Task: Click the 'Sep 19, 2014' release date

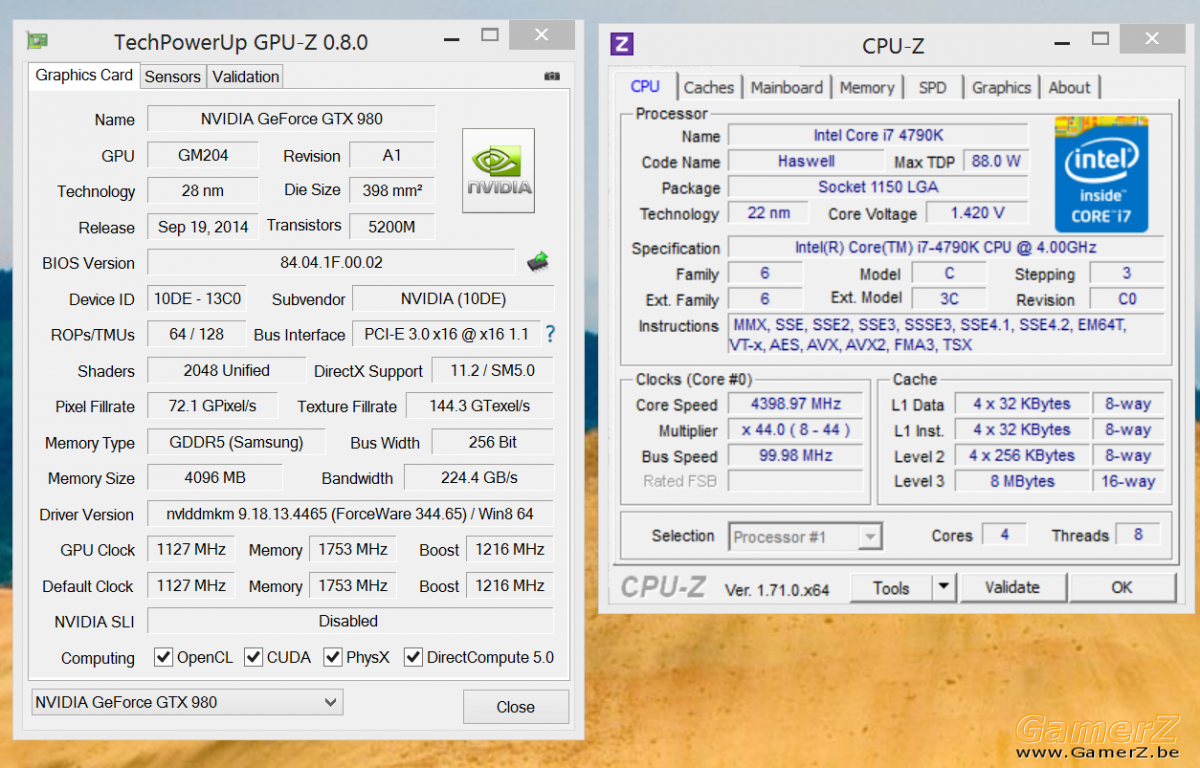Action: [203, 227]
